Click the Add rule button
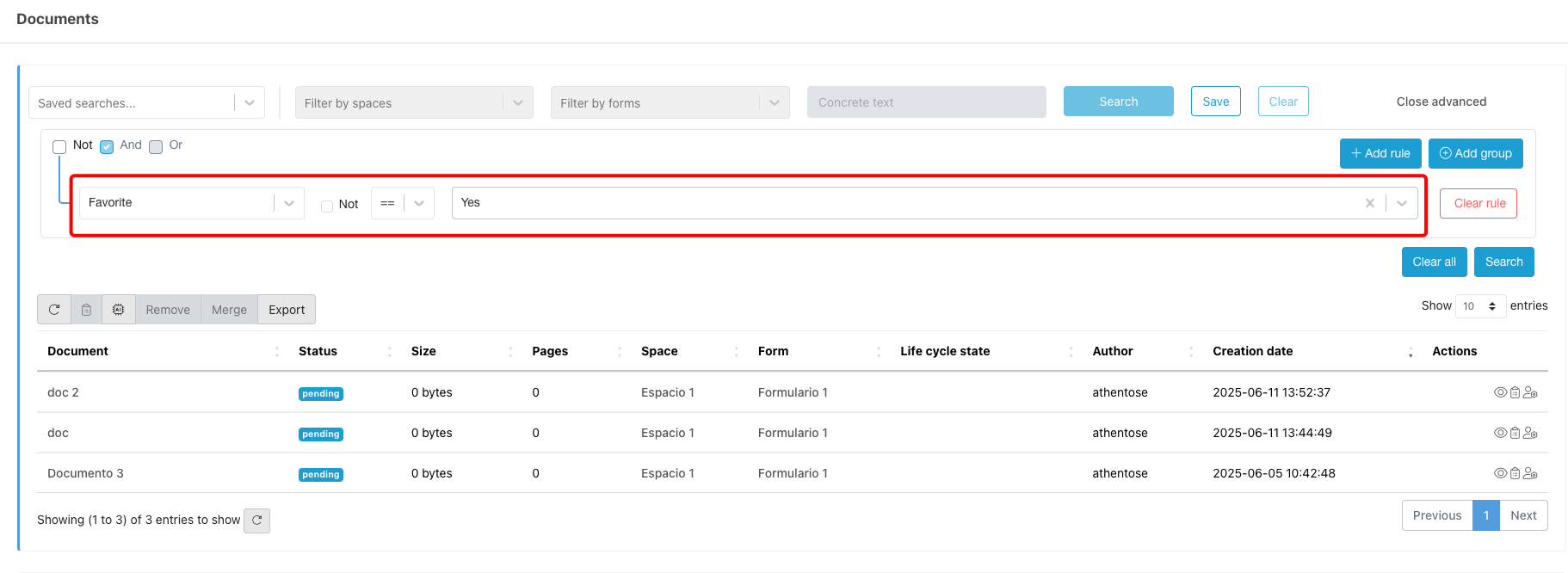Image resolution: width=1568 pixels, height=573 pixels. (1380, 153)
